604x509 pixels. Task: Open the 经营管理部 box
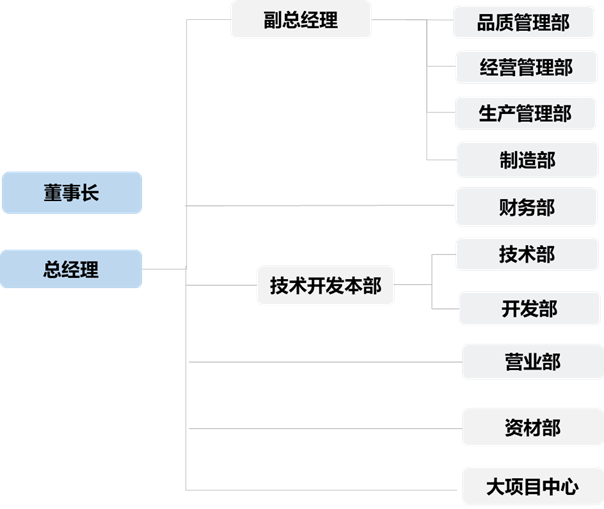526,68
